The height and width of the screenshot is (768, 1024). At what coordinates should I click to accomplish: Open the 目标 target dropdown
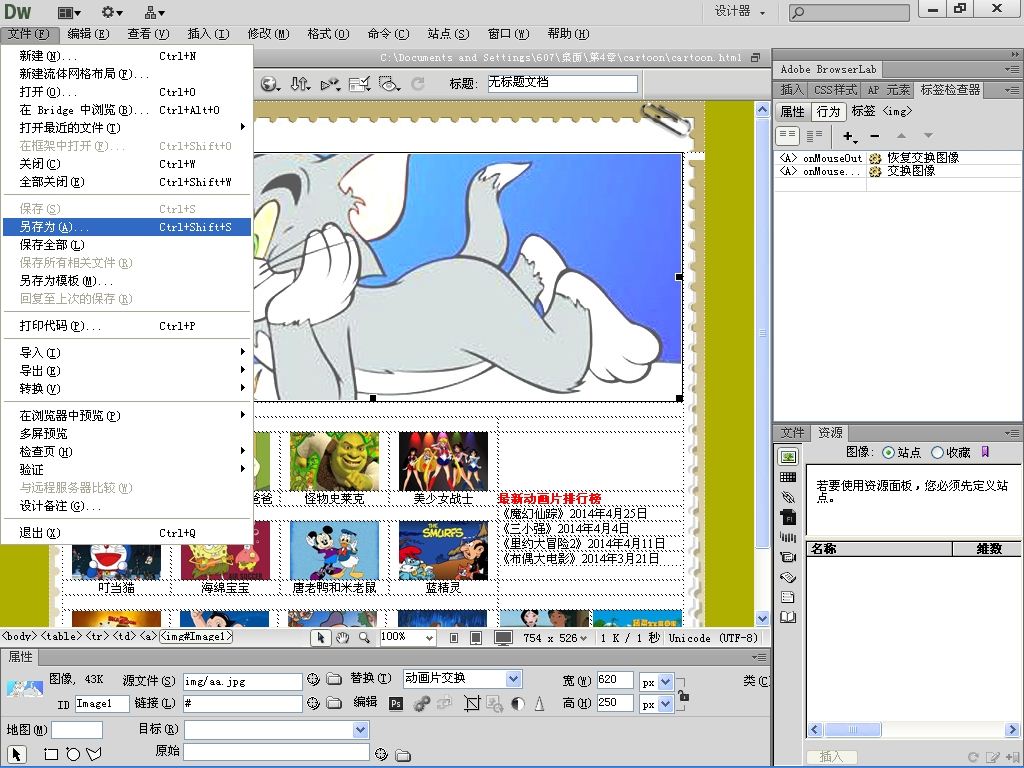pyautogui.click(x=360, y=729)
